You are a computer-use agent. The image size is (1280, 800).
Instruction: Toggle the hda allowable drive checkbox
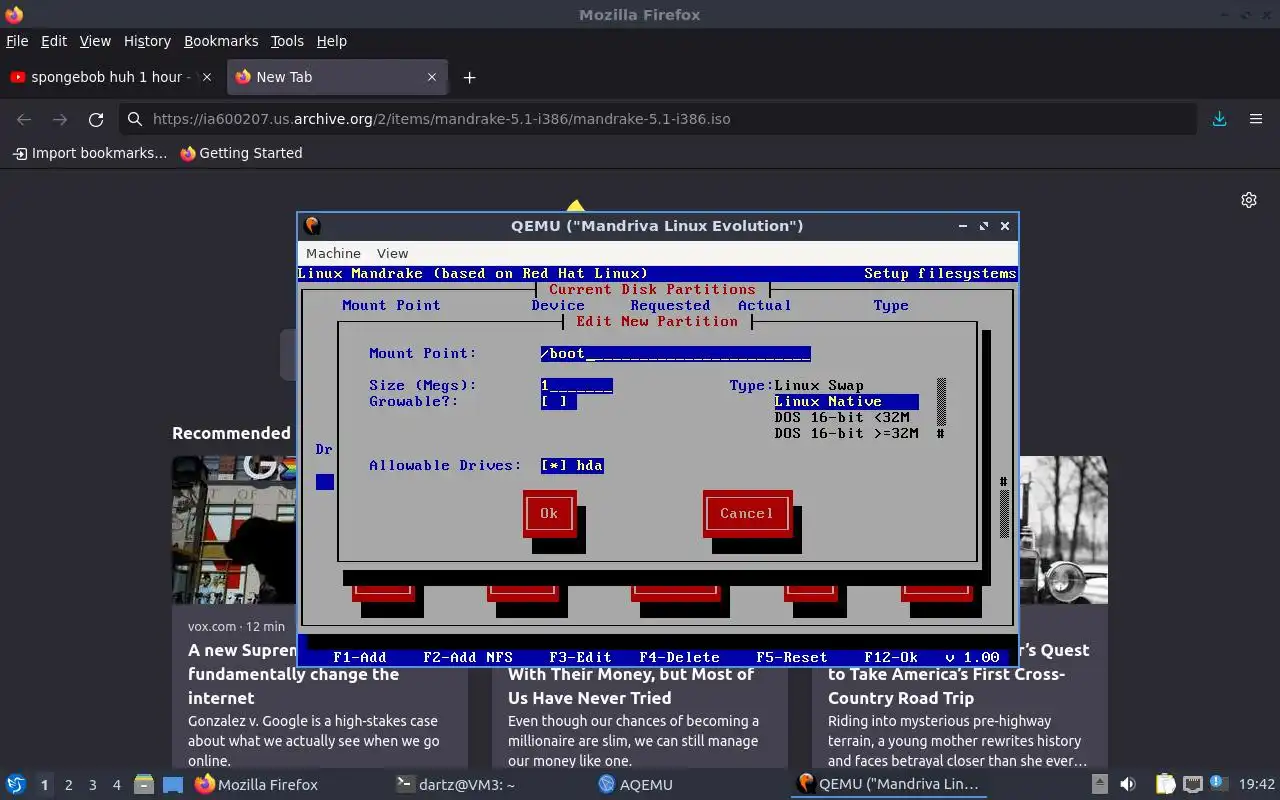572,465
